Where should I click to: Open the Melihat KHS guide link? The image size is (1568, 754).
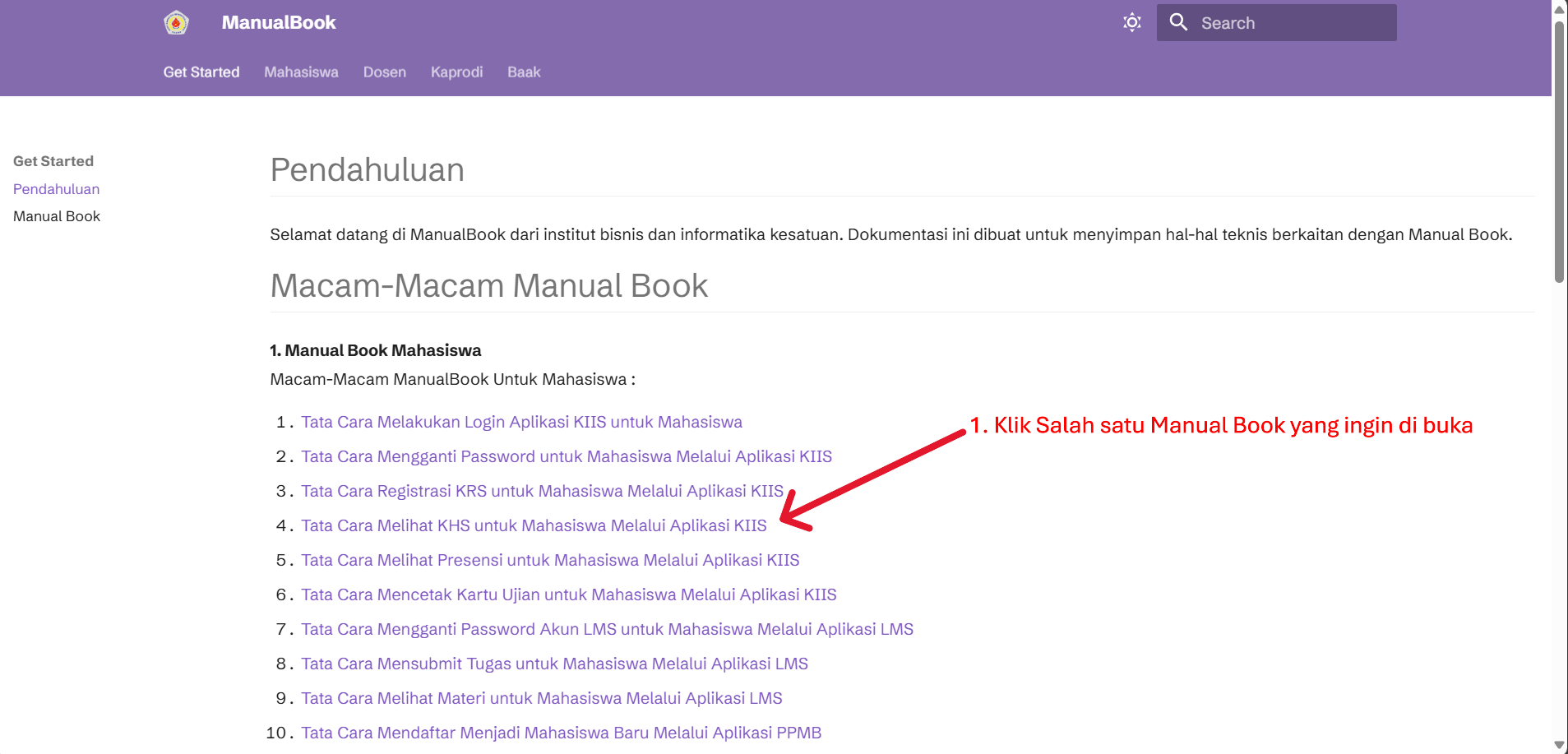[x=534, y=525]
